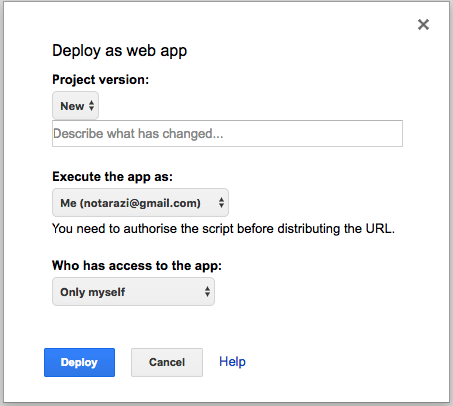Viewport: 453px width, 406px height.
Task: Click arrows icon on the notarazi@gmail.com selector
Action: click(x=221, y=203)
